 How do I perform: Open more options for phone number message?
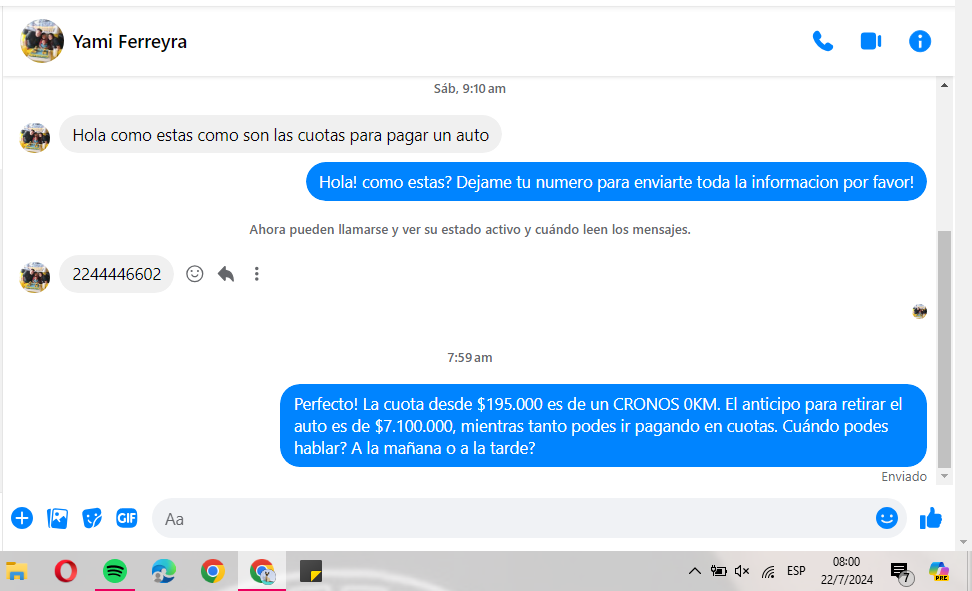pos(257,274)
